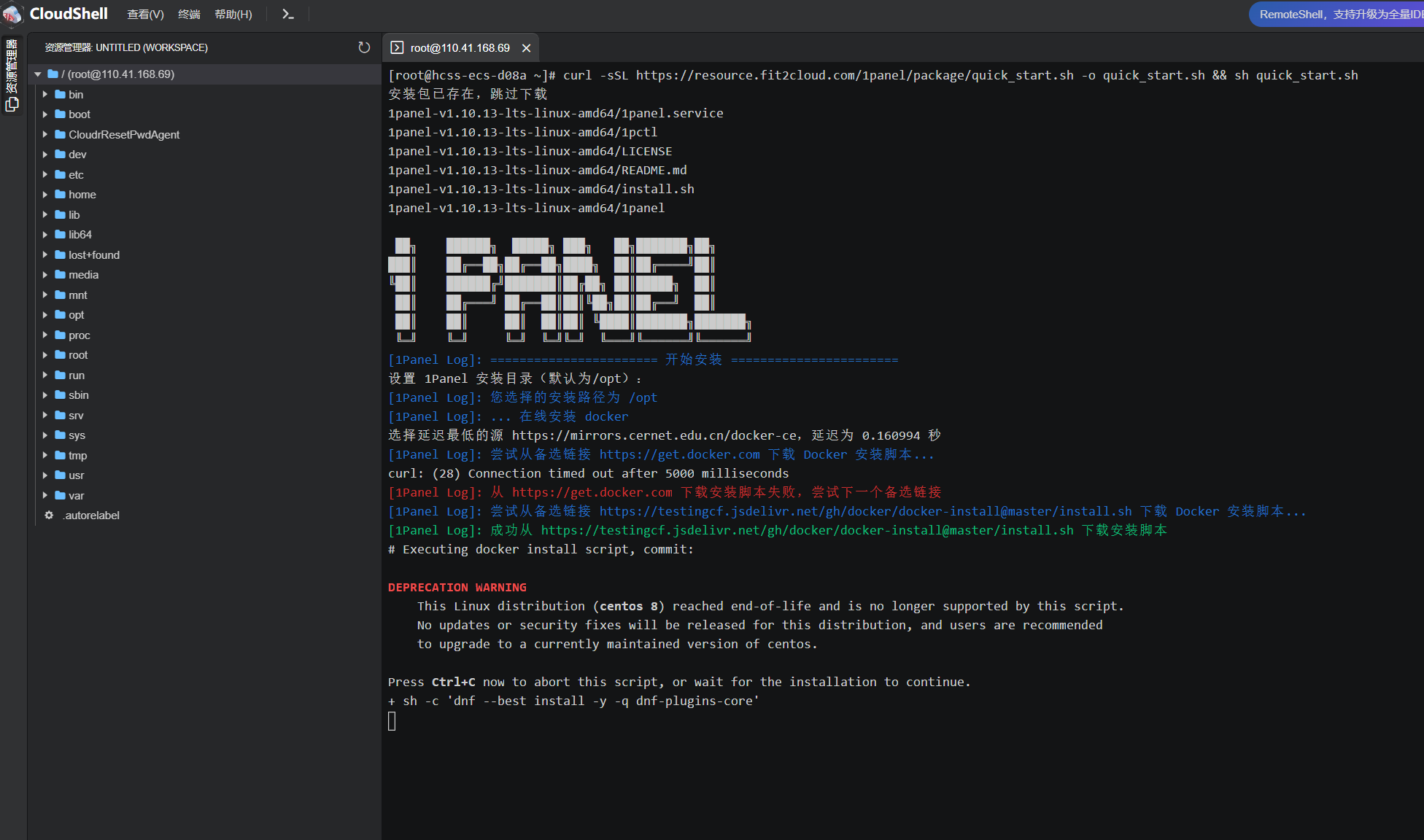Open the 查看(V) menu
The image size is (1424, 840).
coord(145,15)
